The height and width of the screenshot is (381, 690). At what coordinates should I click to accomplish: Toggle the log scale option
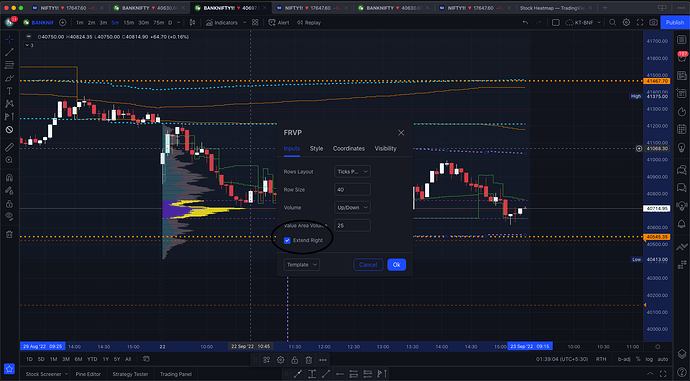649,359
